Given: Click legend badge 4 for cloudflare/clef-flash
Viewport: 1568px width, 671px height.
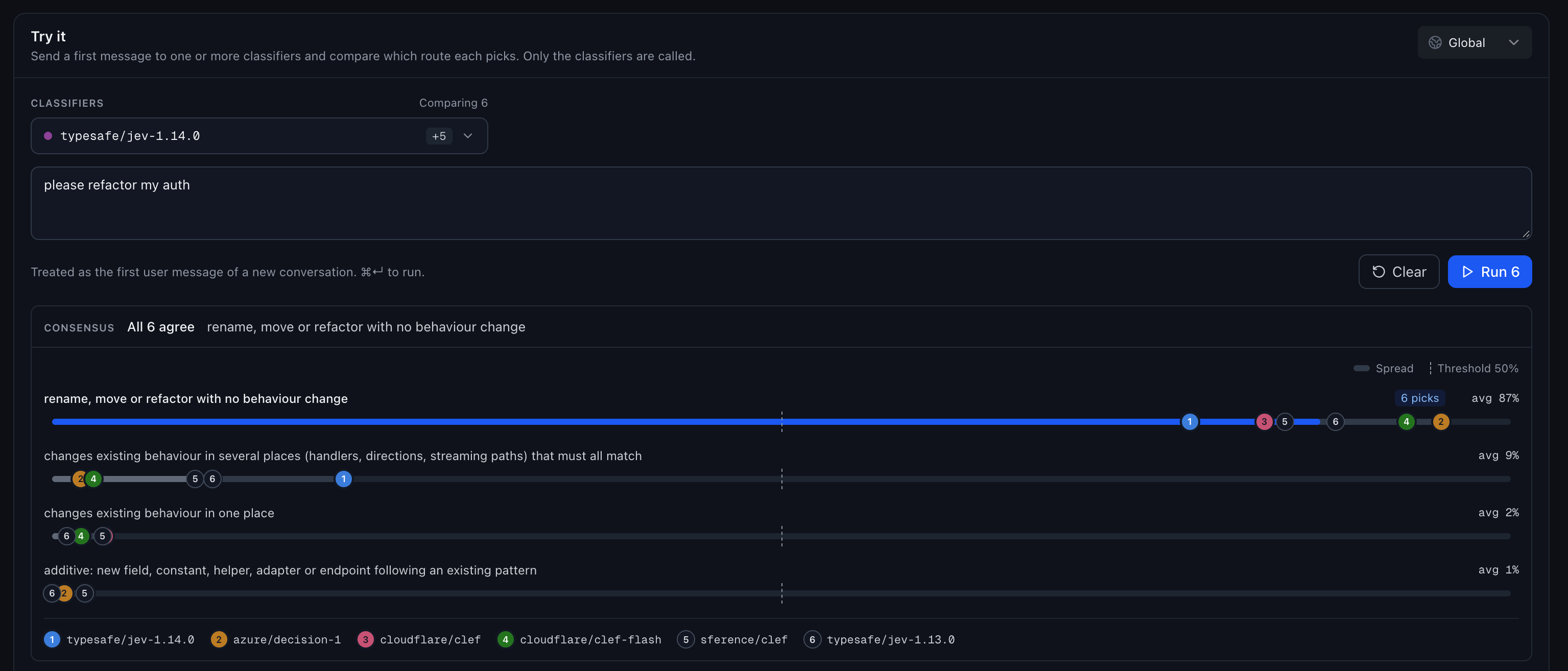Looking at the screenshot, I should coord(505,639).
